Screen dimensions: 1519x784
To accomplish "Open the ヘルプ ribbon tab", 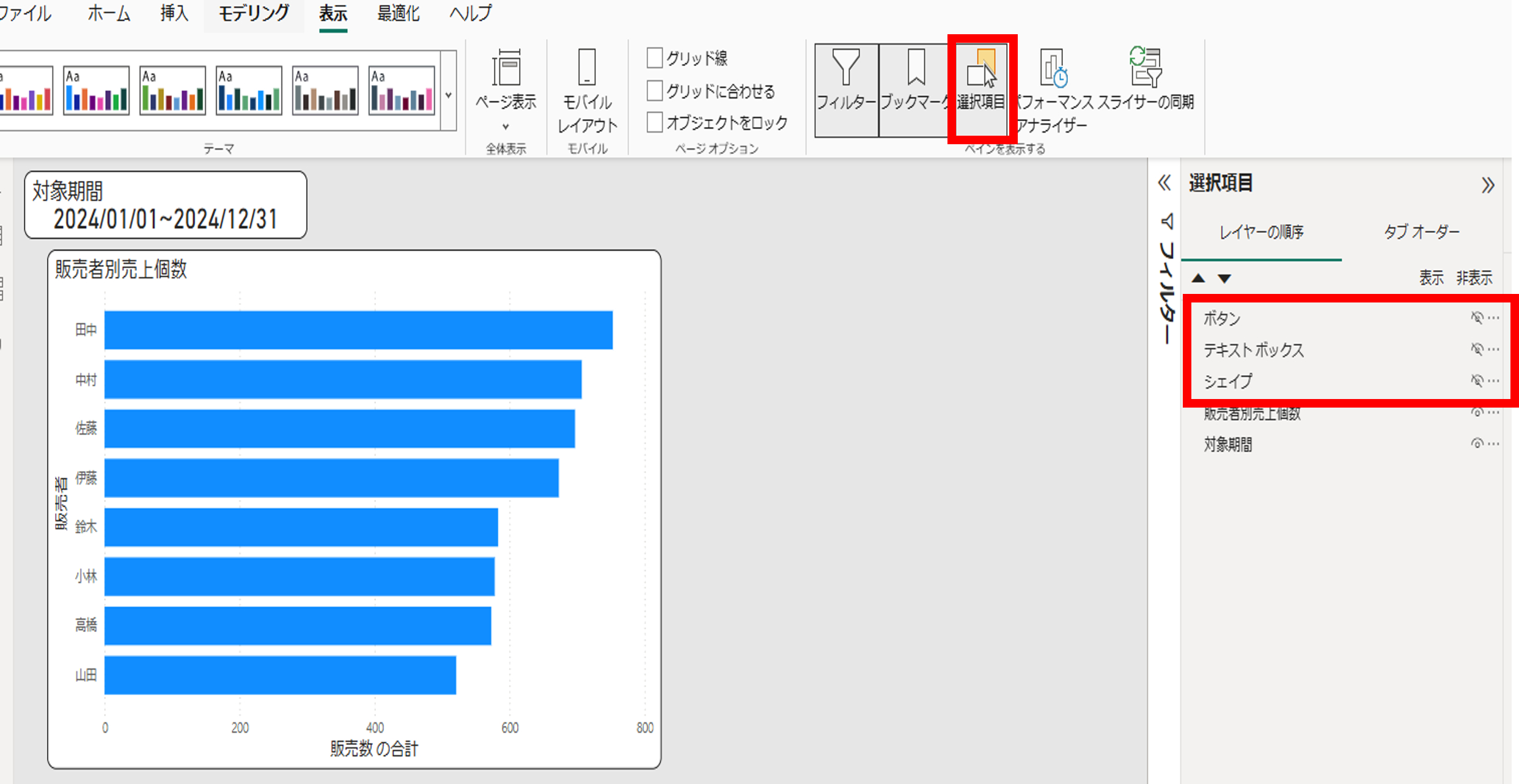I will click(471, 13).
